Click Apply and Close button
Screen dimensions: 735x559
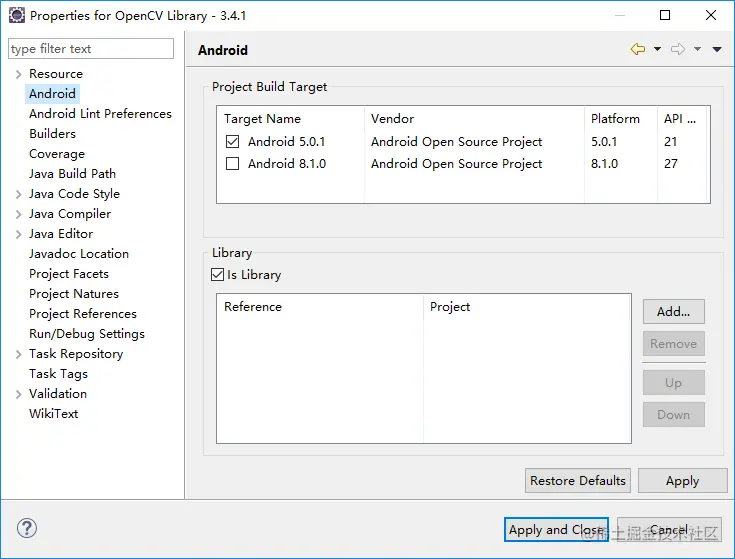coord(556,529)
